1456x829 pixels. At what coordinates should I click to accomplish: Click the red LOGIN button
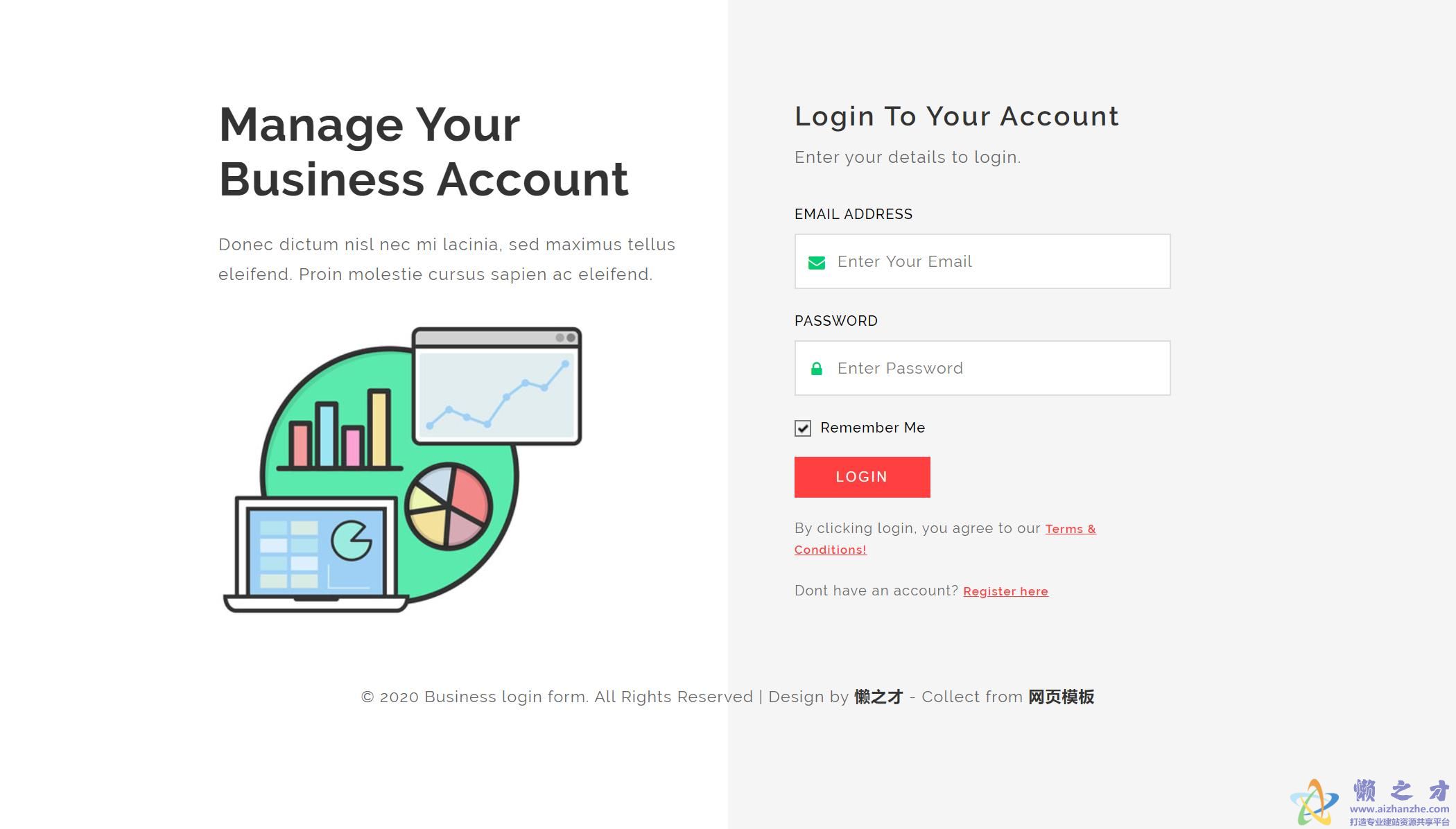(x=862, y=477)
